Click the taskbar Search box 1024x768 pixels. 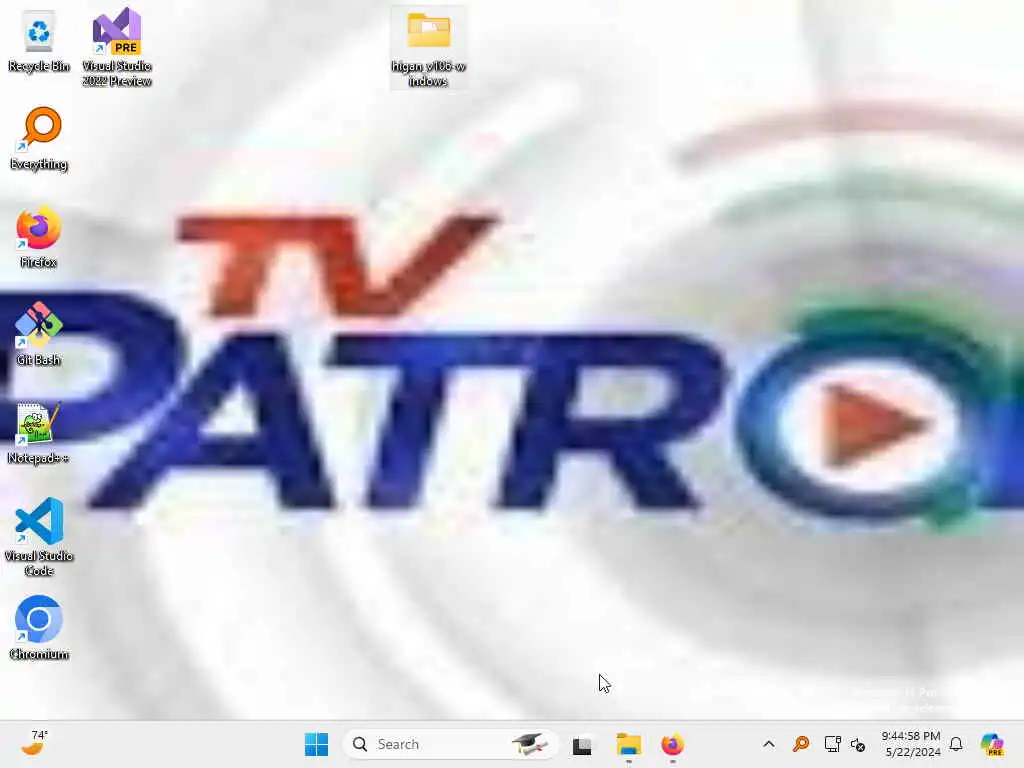pyautogui.click(x=450, y=744)
